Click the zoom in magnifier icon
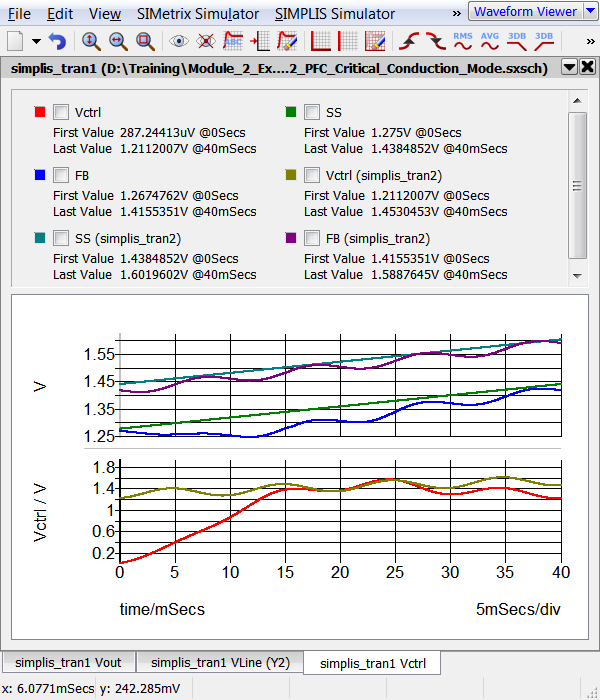Image resolution: width=600 pixels, height=700 pixels. 91,41
